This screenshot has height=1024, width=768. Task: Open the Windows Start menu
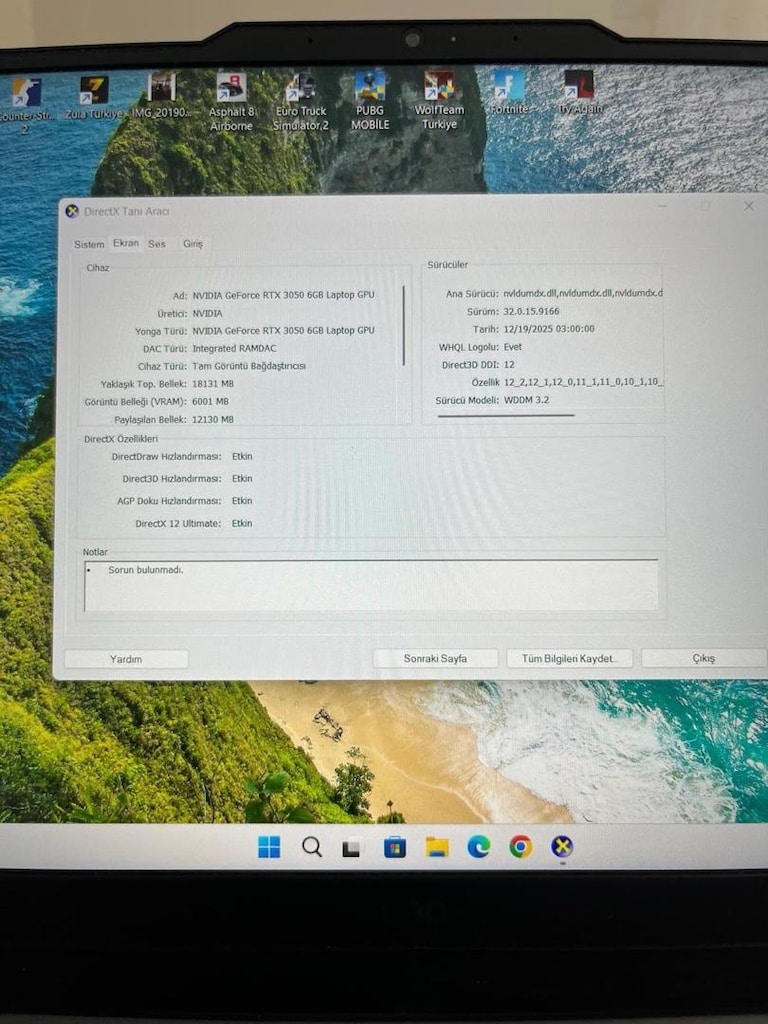click(269, 847)
